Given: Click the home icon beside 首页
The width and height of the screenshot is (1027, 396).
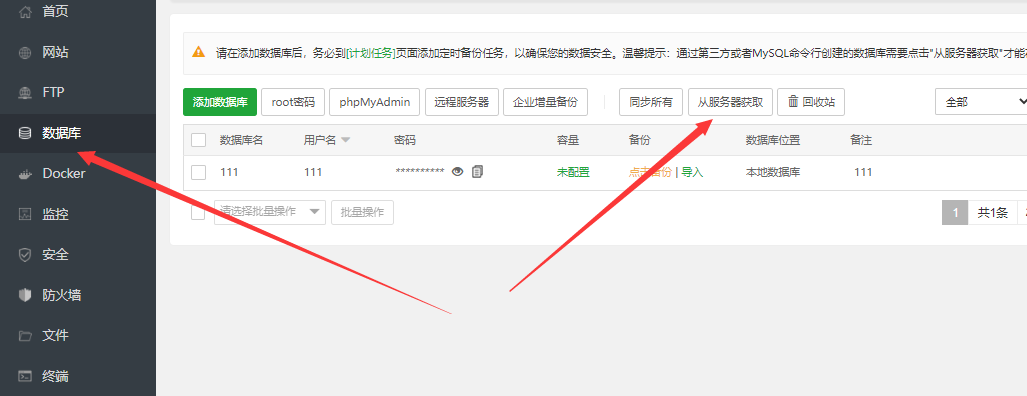Looking at the screenshot, I should (25, 12).
